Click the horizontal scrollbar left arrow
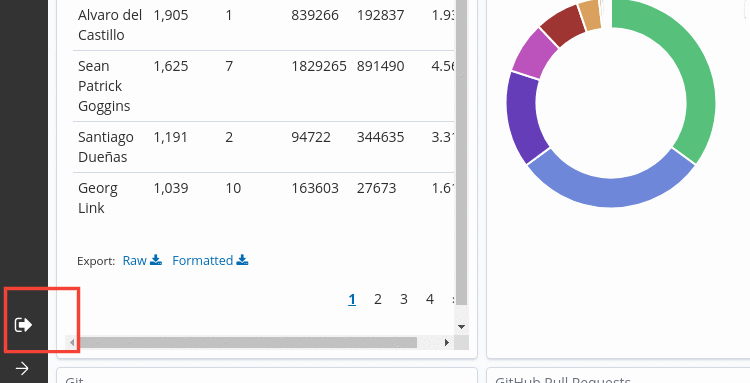Image resolution: width=750 pixels, height=383 pixels. pos(72,342)
